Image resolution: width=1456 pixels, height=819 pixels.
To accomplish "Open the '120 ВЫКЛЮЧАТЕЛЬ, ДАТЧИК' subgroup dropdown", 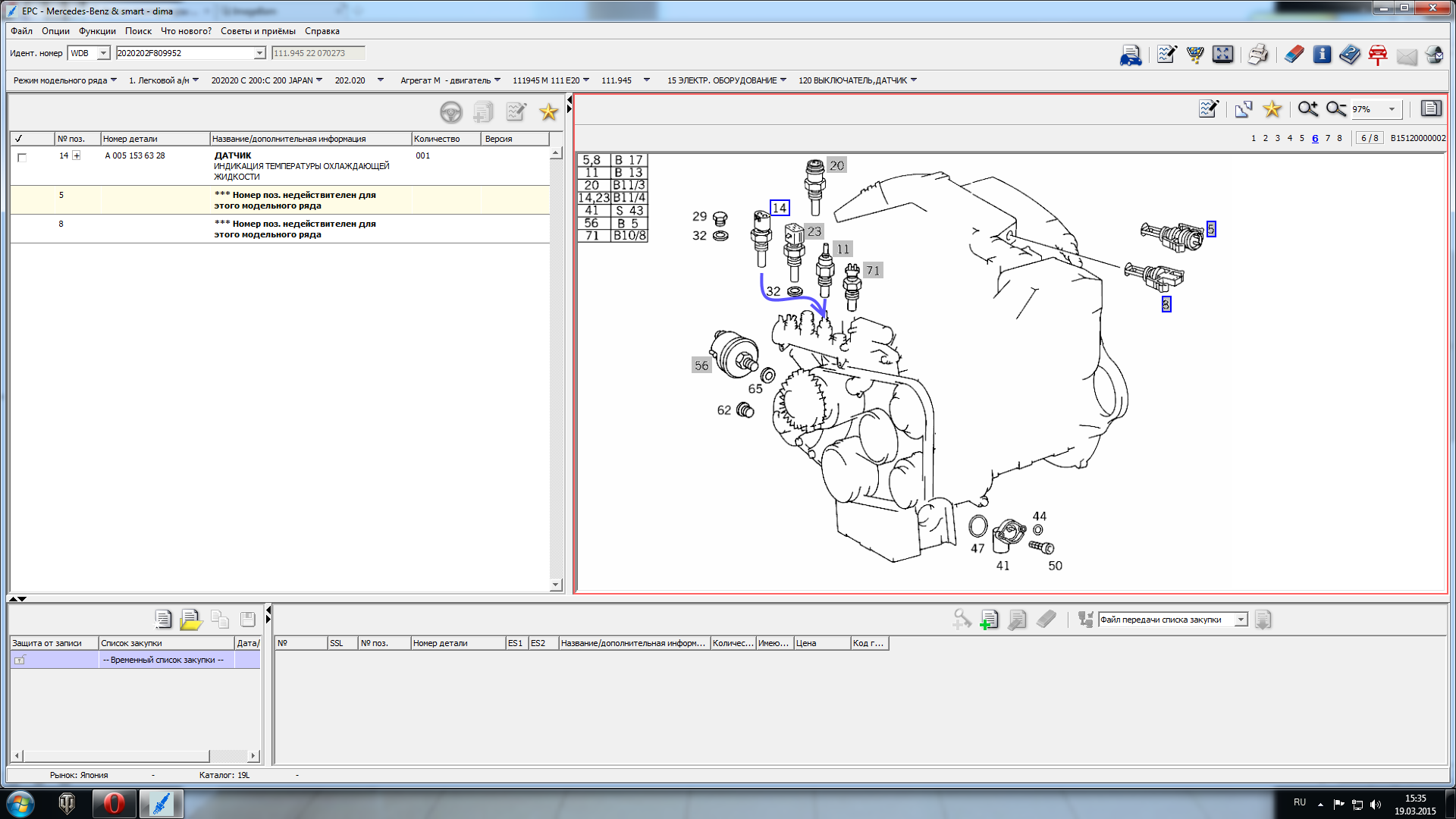I will [x=858, y=80].
